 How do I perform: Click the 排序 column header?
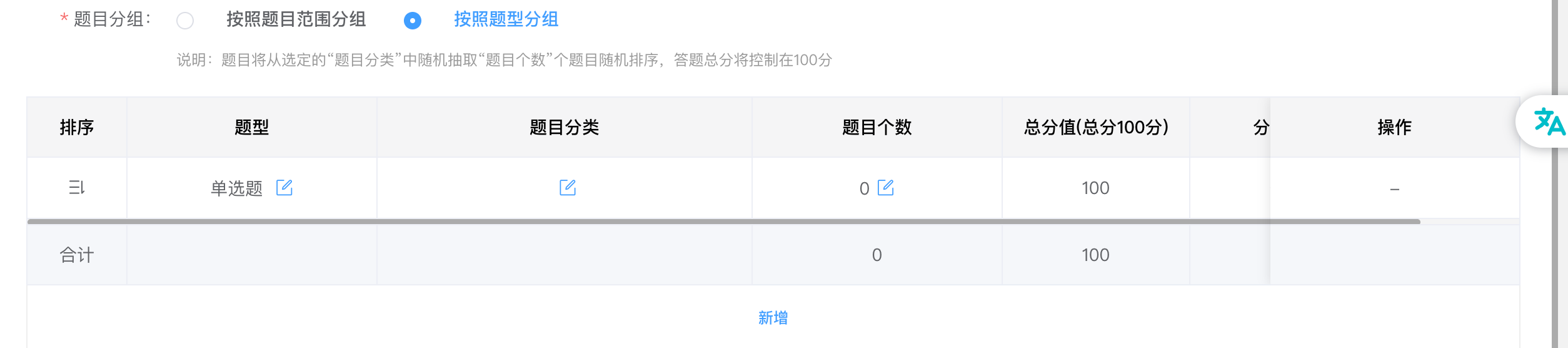click(77, 127)
